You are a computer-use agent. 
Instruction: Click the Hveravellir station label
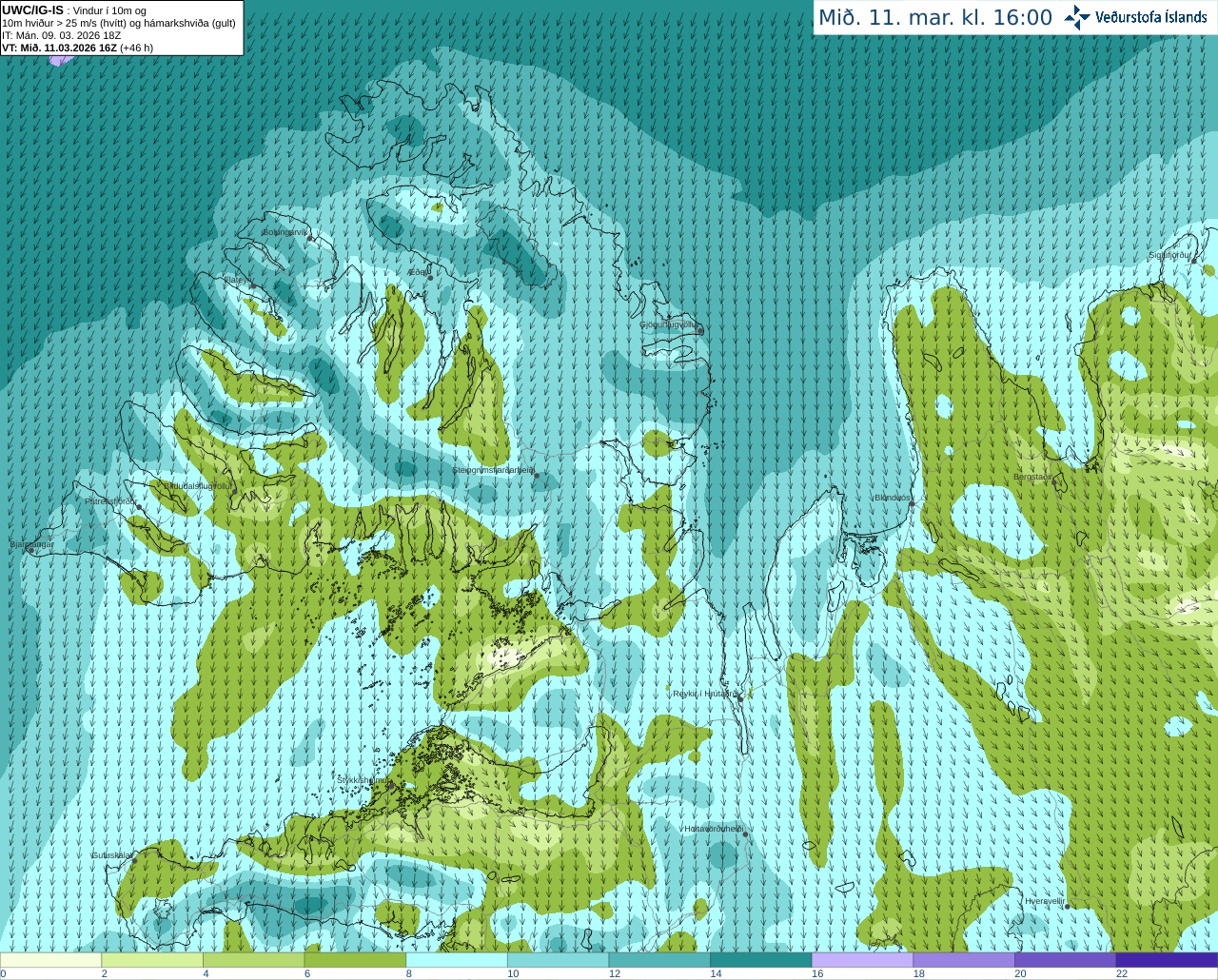1044,901
